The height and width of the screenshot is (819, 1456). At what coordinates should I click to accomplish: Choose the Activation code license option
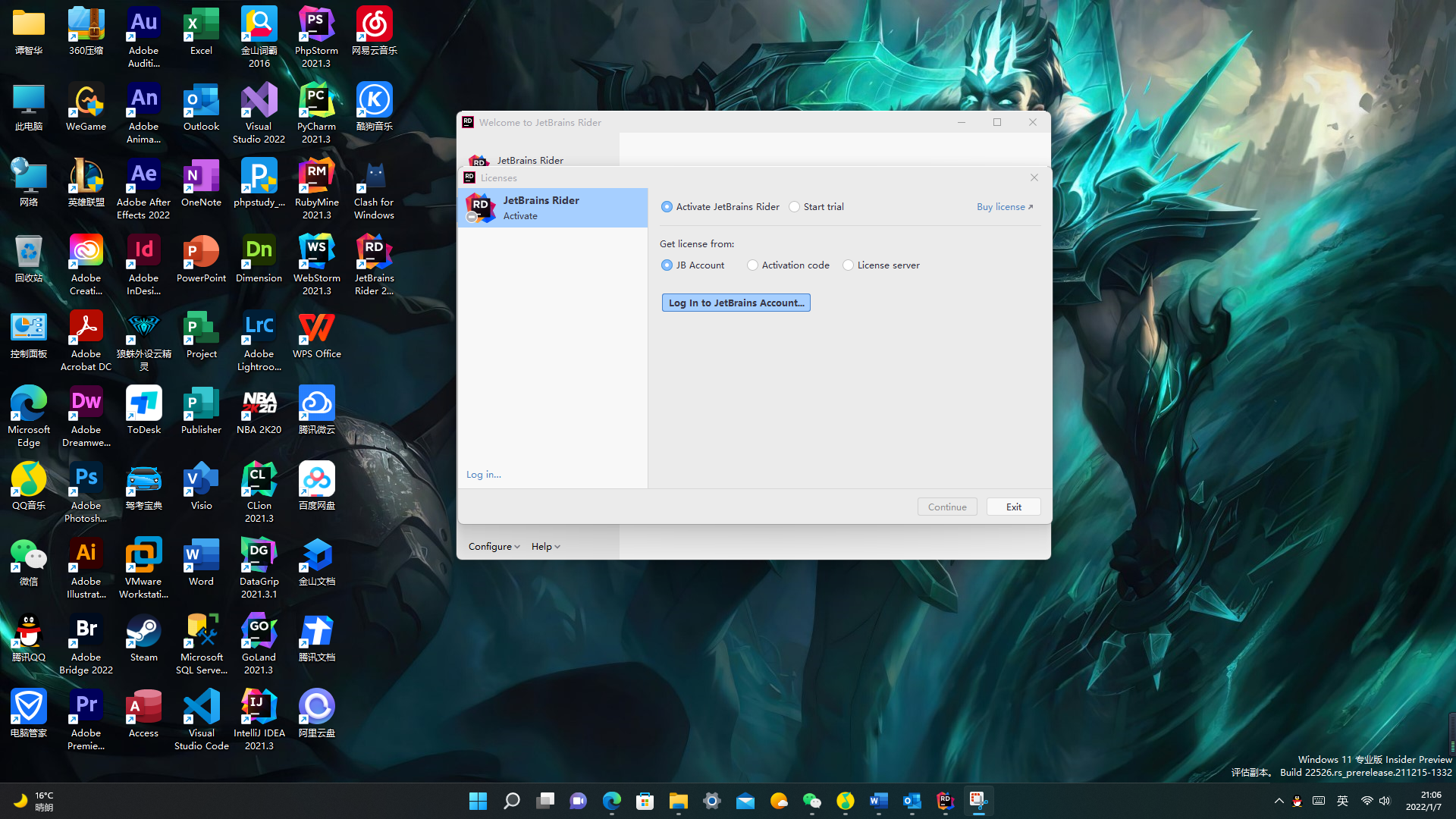[x=752, y=265]
